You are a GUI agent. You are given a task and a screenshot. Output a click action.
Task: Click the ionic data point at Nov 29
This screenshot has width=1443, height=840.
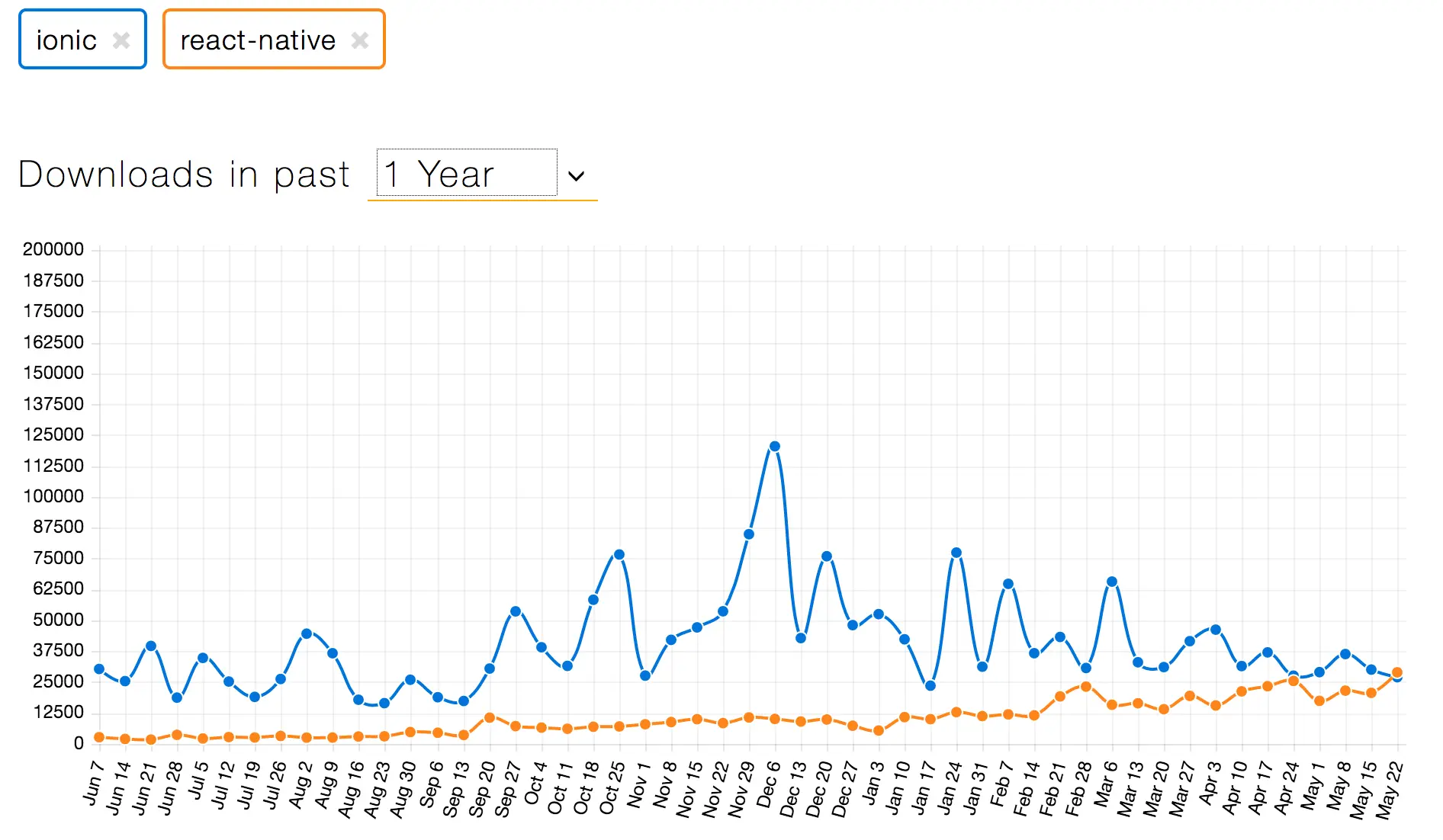pyautogui.click(x=749, y=534)
